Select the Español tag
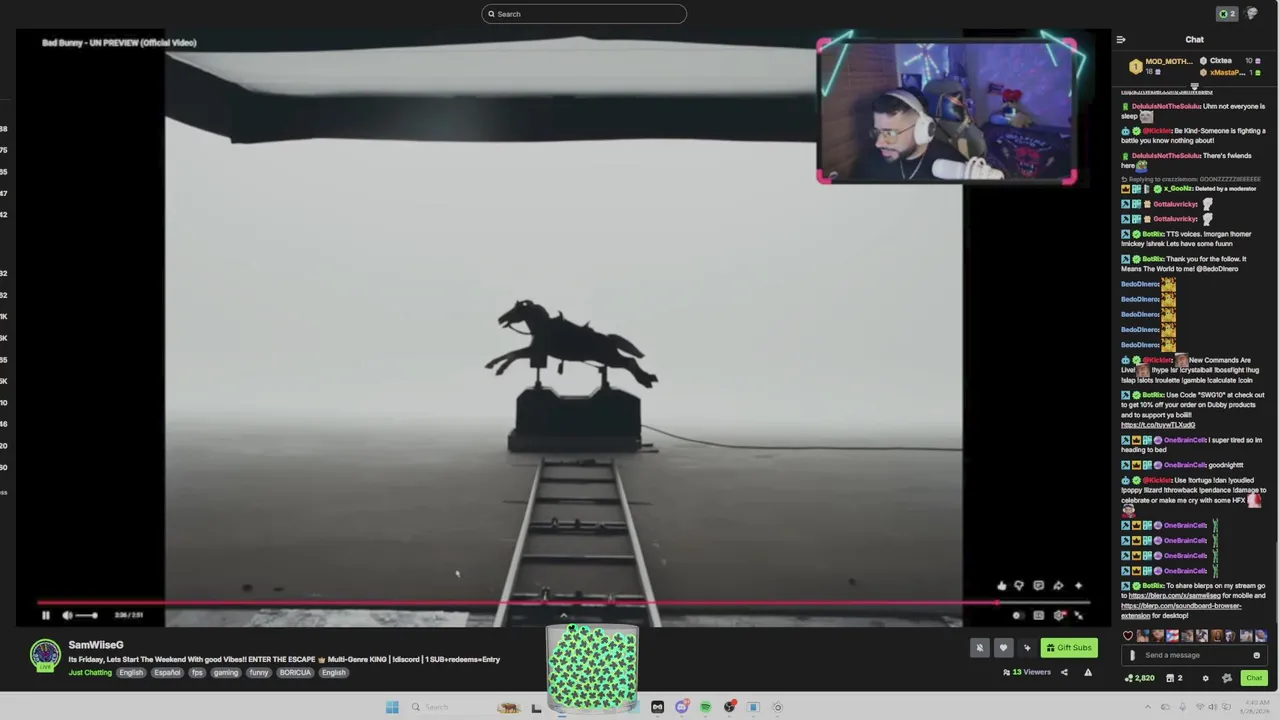The width and height of the screenshot is (1280, 720). (167, 673)
